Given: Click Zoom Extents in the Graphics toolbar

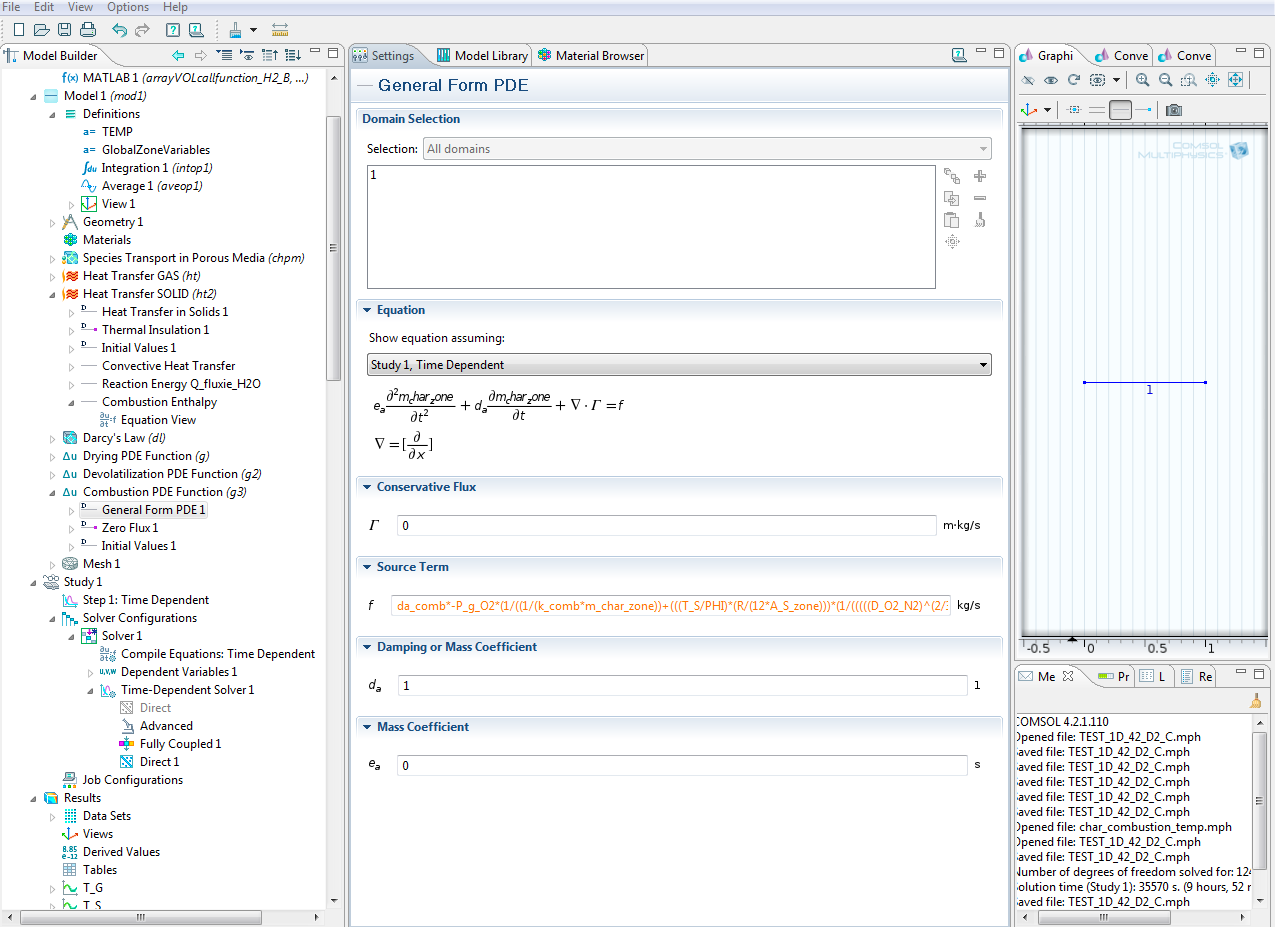Looking at the screenshot, I should pyautogui.click(x=1235, y=80).
